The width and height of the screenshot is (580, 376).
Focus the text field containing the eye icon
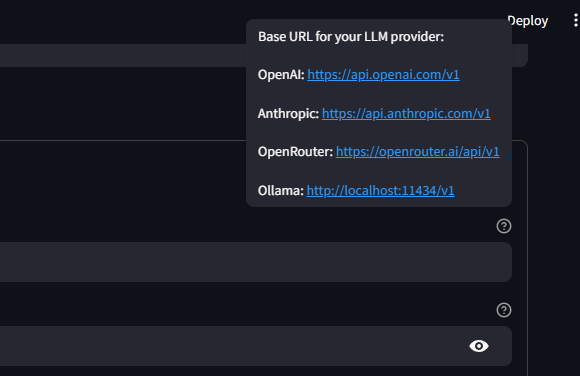pos(256,346)
